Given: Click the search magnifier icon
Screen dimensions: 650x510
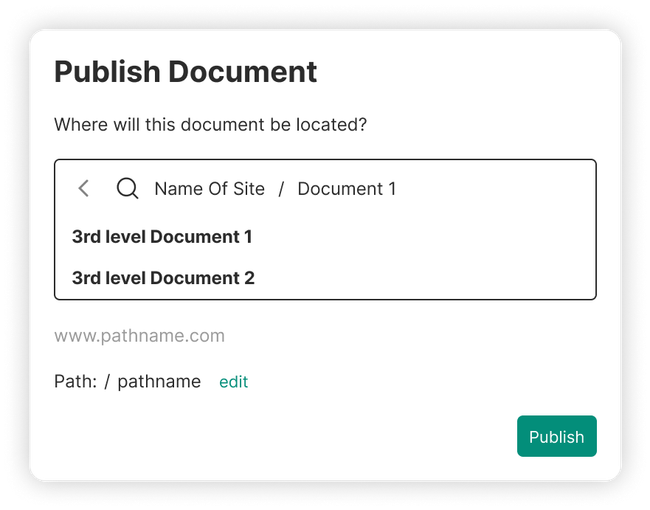Looking at the screenshot, I should pos(127,188).
